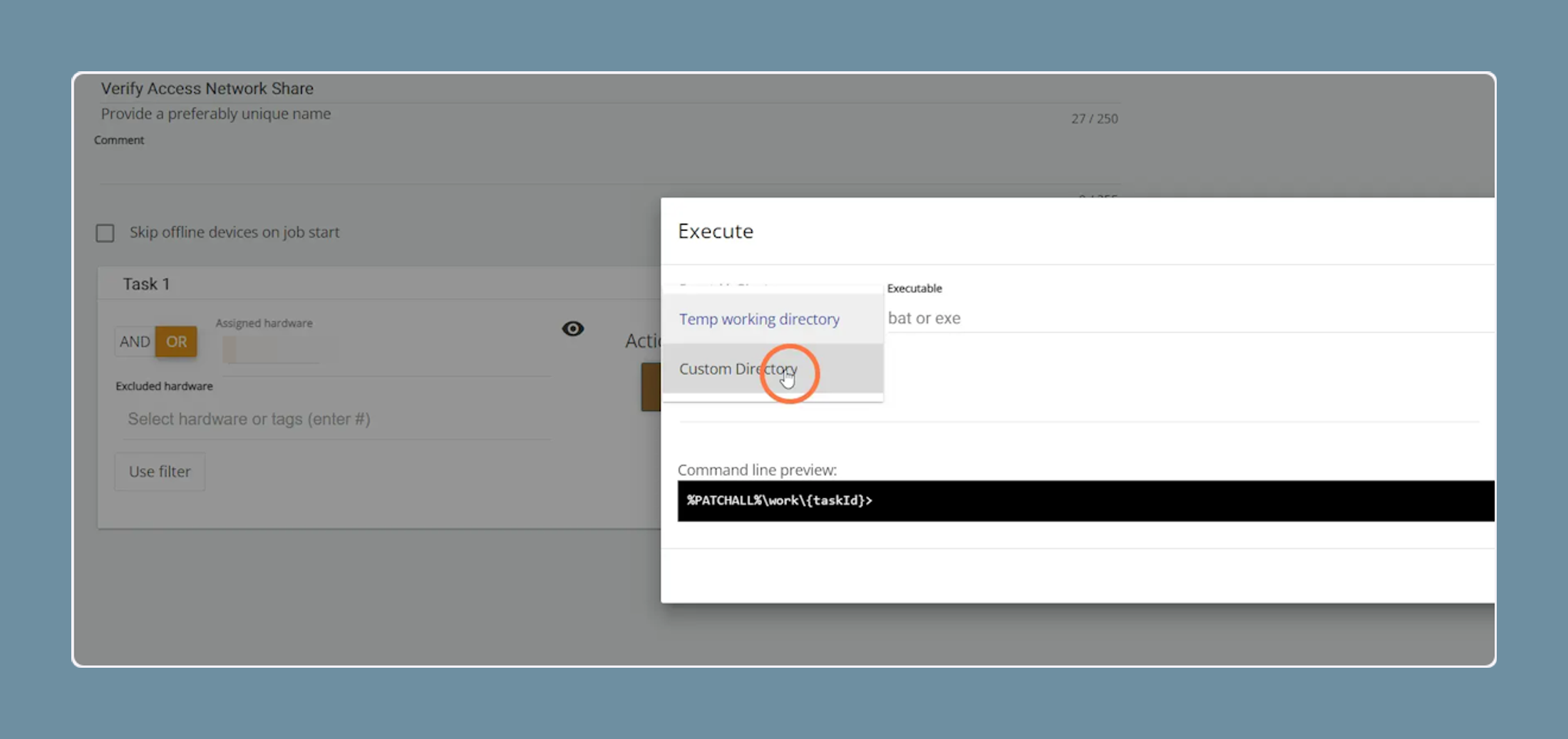Click the Execute dialog title
This screenshot has height=739, width=1568.
point(716,231)
